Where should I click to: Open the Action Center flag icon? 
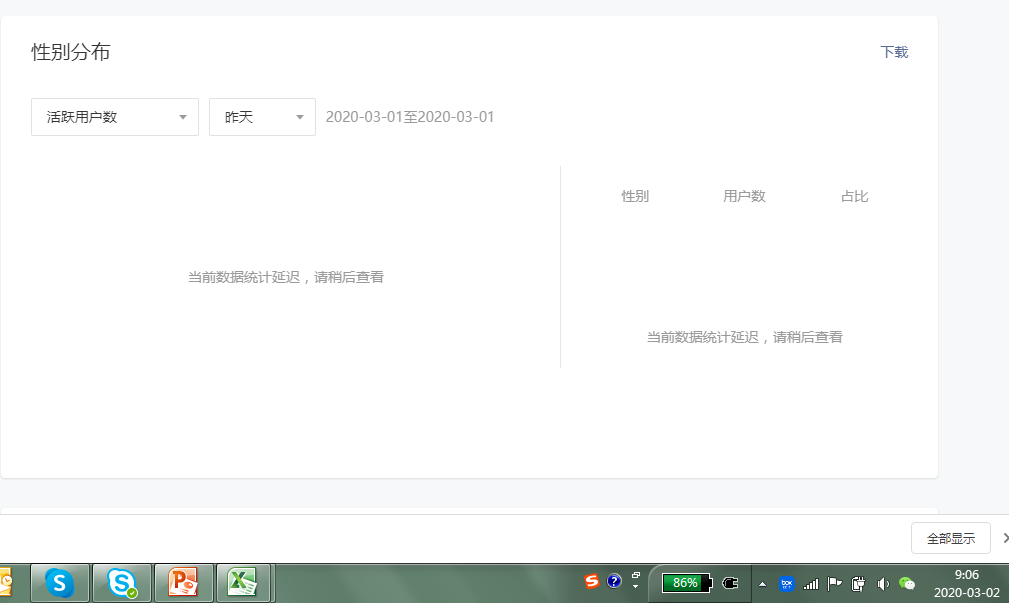835,584
